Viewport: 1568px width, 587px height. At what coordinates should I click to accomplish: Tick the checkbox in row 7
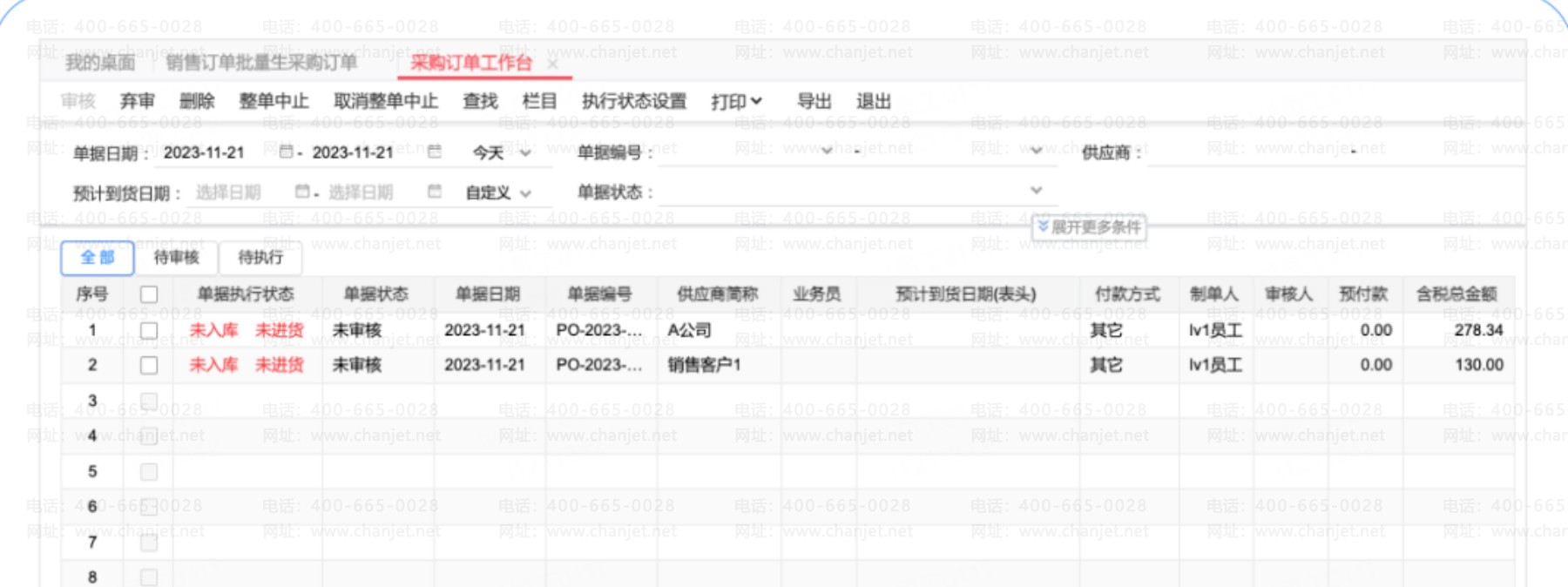coord(149,542)
